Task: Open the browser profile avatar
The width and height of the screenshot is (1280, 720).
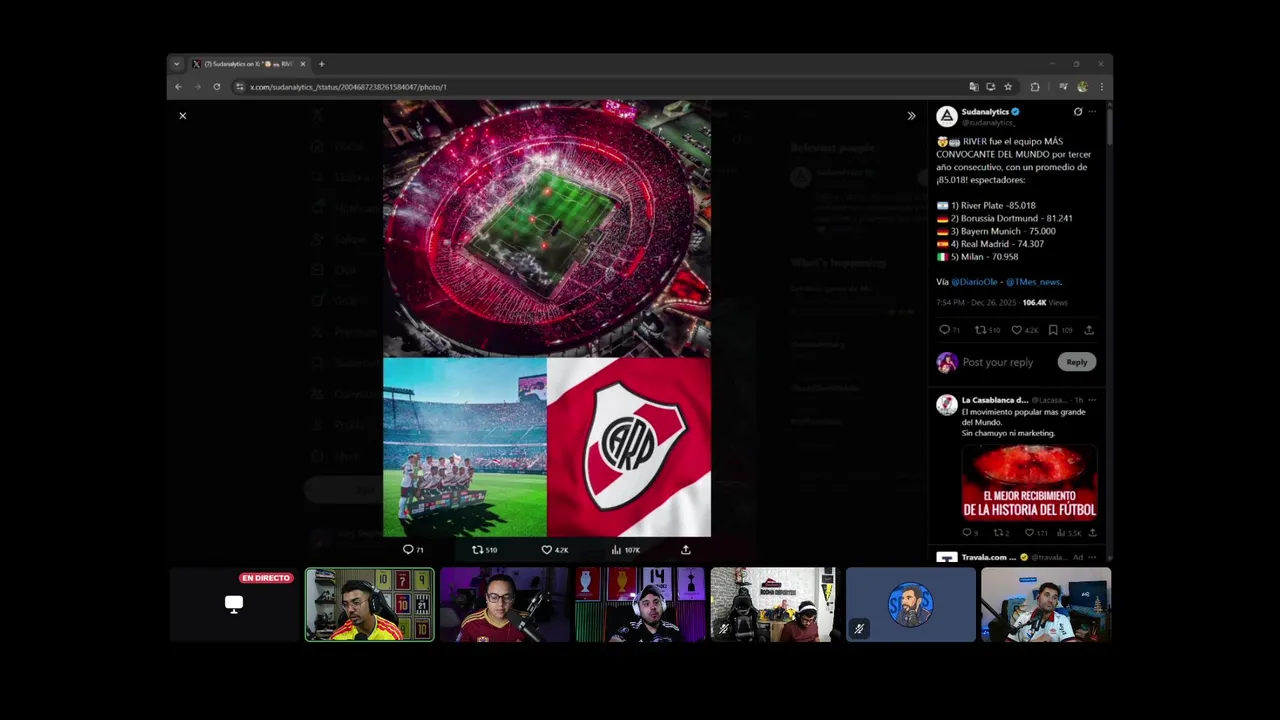Action: click(1082, 87)
